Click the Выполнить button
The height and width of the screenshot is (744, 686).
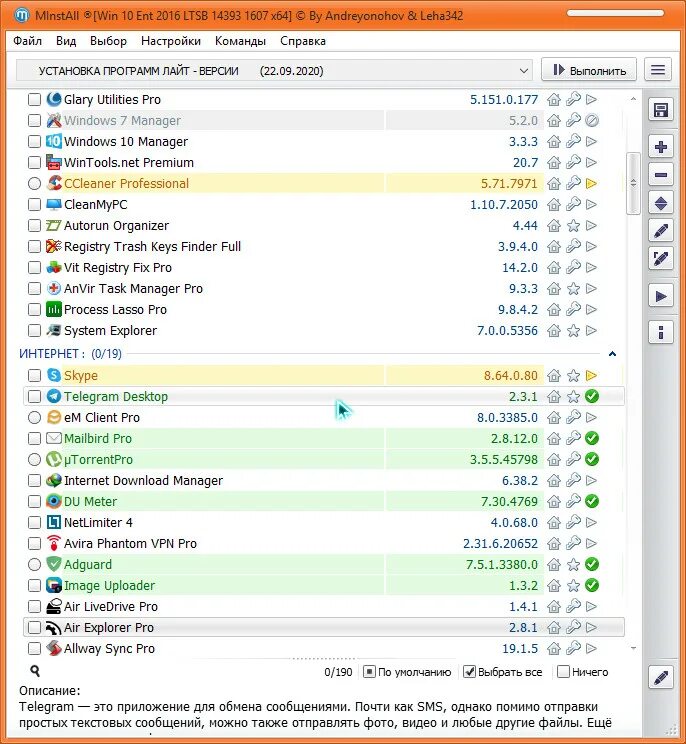[589, 70]
